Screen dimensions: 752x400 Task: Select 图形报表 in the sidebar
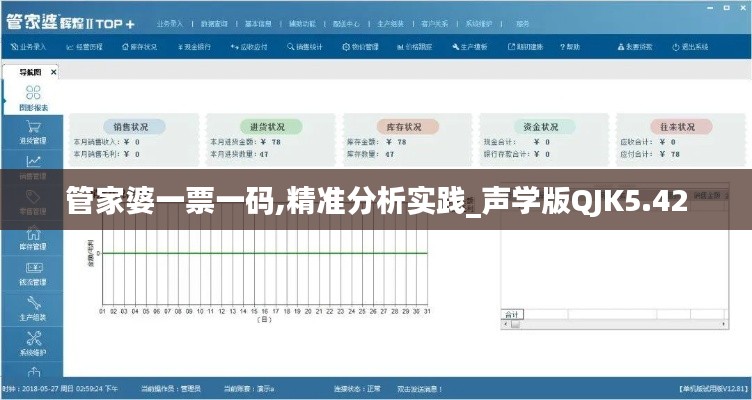33,98
